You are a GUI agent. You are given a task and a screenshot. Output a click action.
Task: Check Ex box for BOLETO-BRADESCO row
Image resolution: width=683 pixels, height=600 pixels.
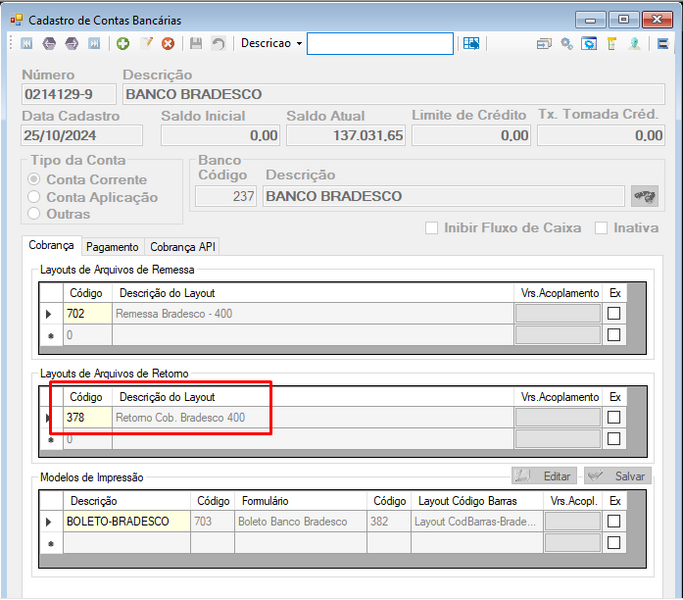click(x=614, y=521)
